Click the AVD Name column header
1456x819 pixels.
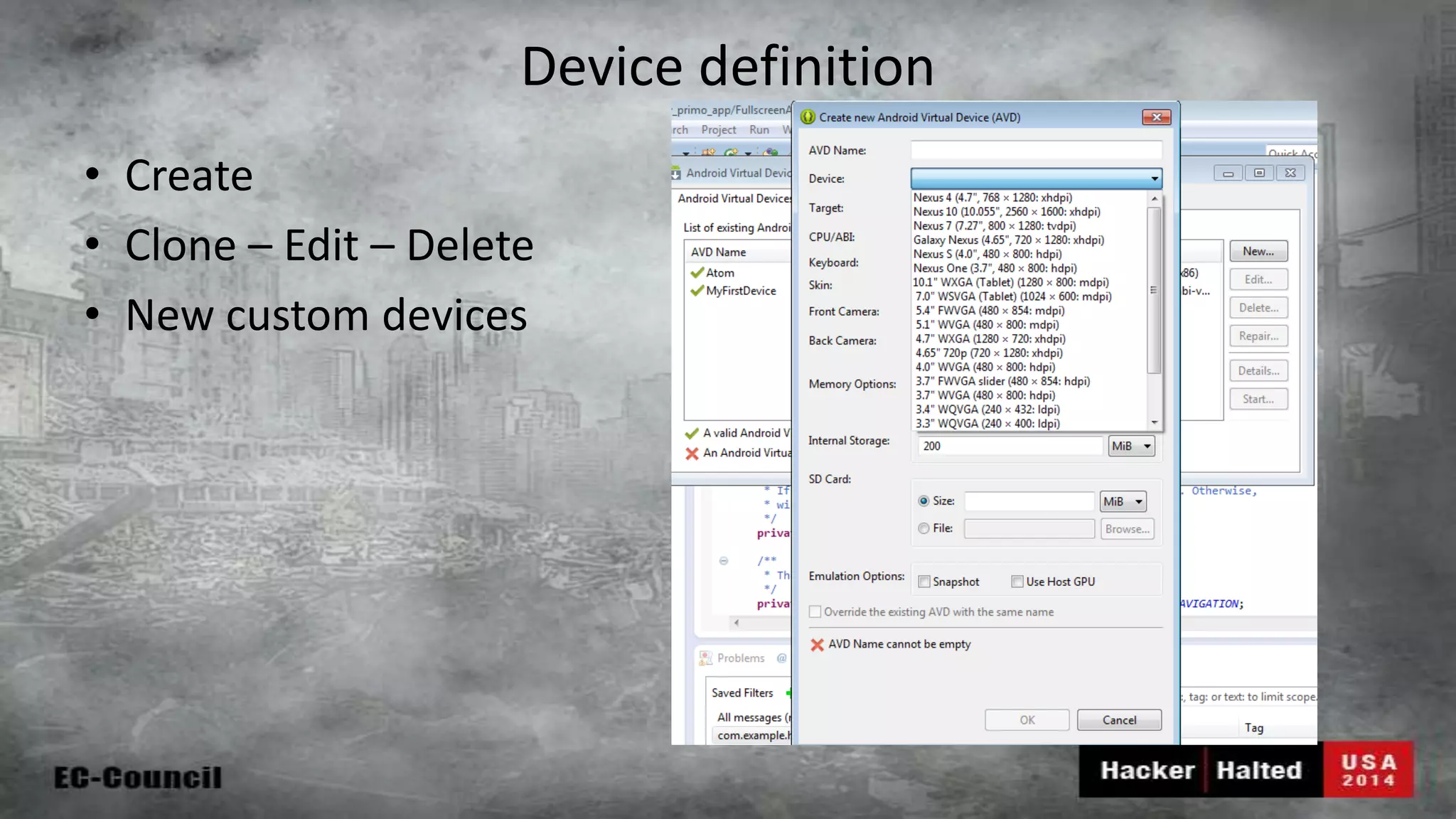[738, 252]
